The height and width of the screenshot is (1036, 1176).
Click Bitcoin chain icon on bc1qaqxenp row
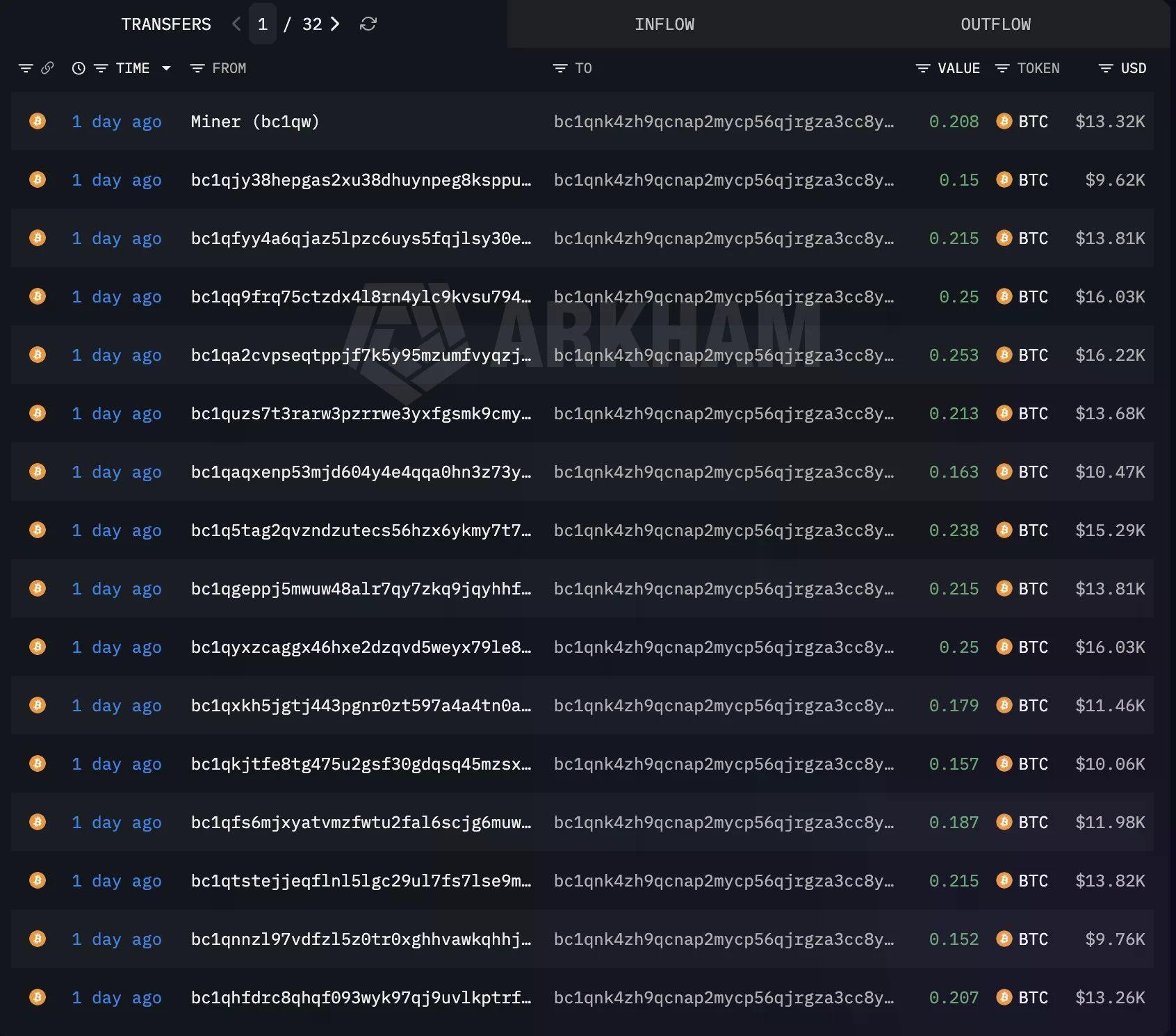tap(38, 471)
